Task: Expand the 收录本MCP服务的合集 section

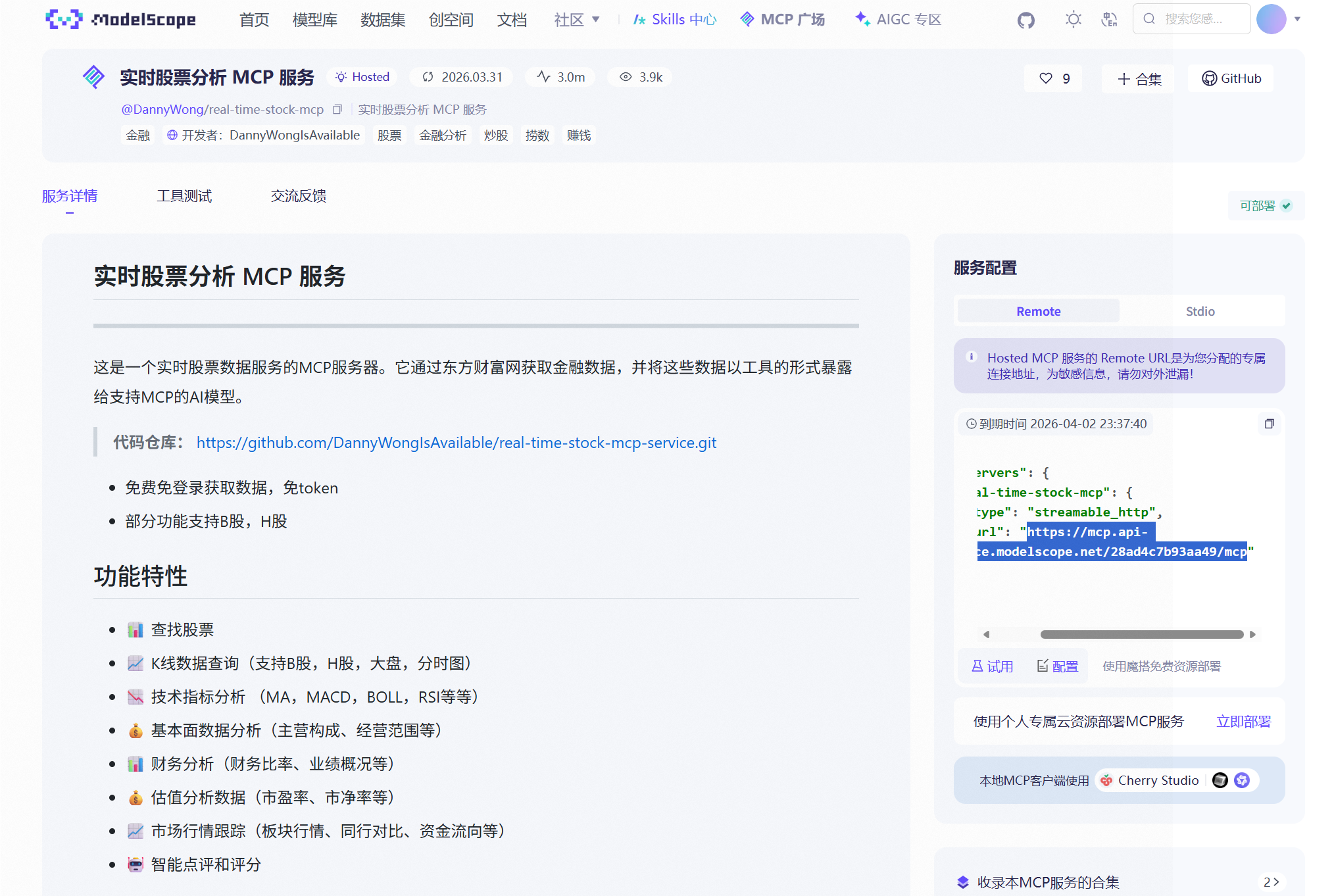Action: click(1271, 882)
